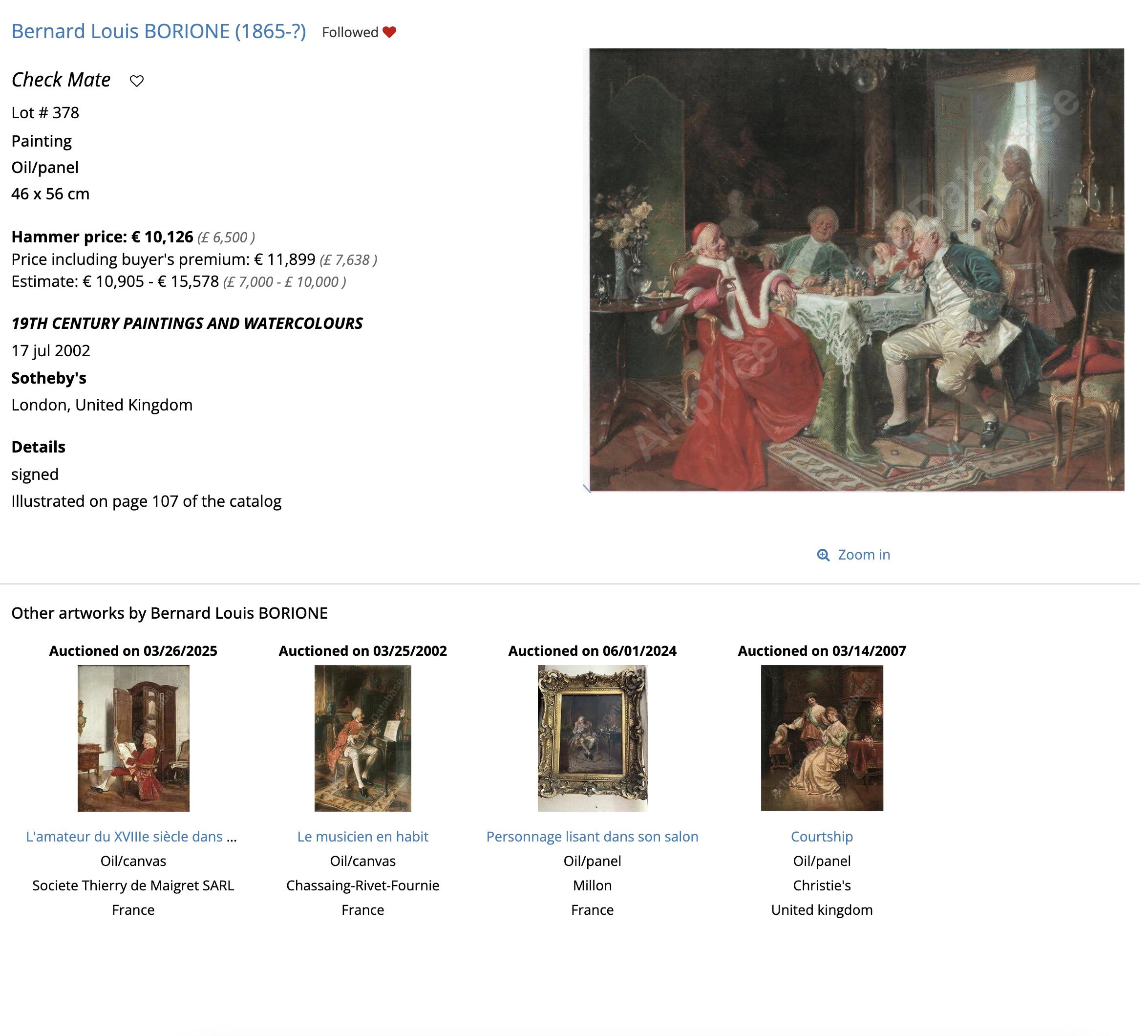Click the Check Mate artwork title

click(61, 80)
